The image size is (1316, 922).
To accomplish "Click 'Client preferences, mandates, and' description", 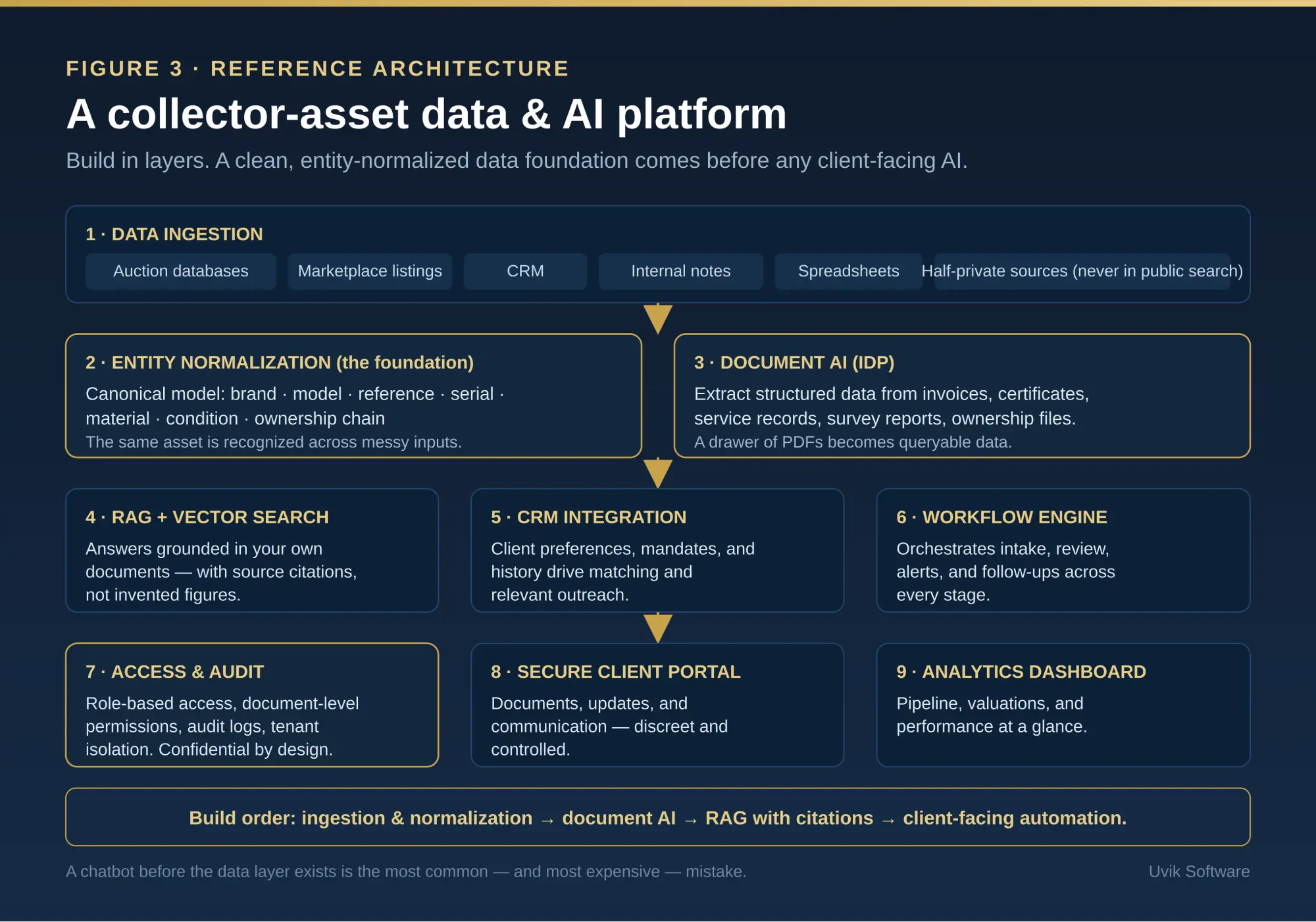I will pyautogui.click(x=622, y=572).
